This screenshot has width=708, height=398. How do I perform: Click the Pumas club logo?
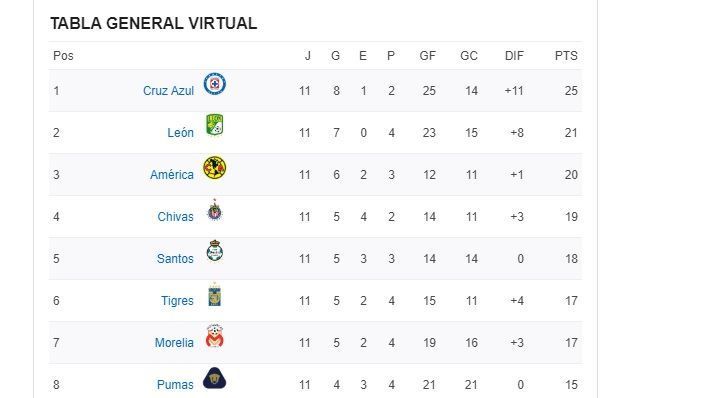[214, 378]
